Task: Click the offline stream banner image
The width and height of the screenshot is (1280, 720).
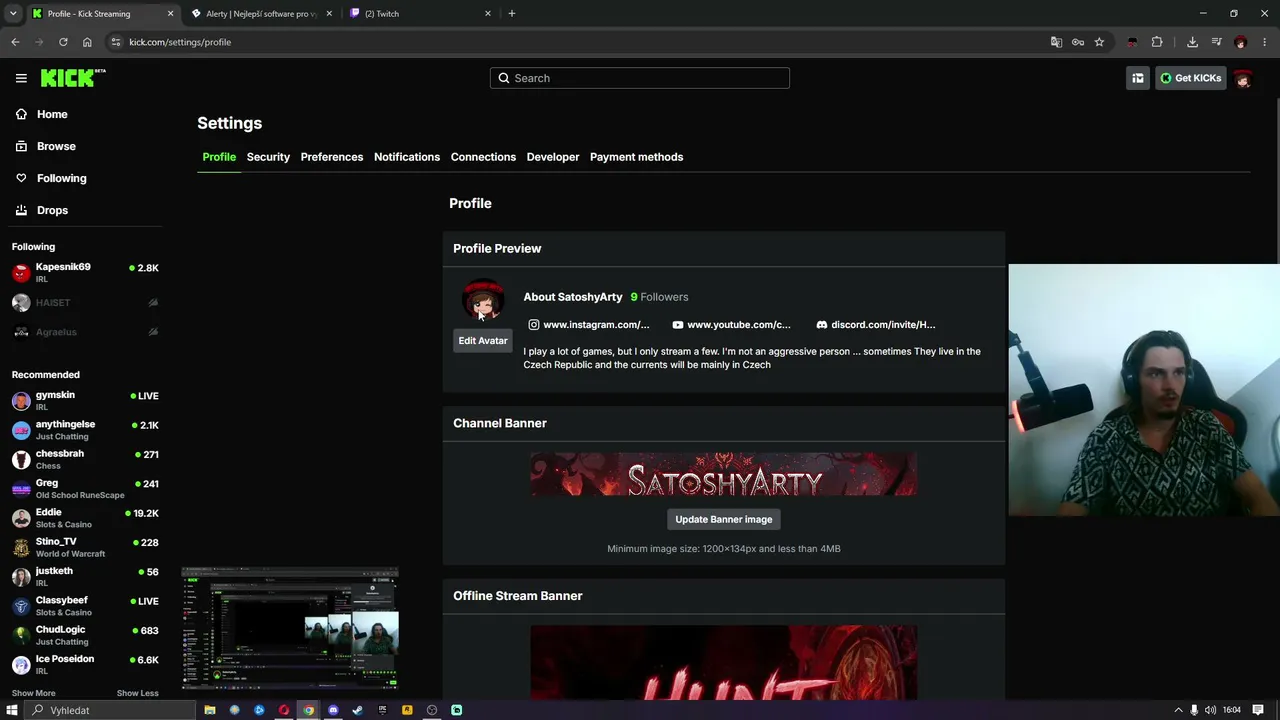Action: (724, 663)
